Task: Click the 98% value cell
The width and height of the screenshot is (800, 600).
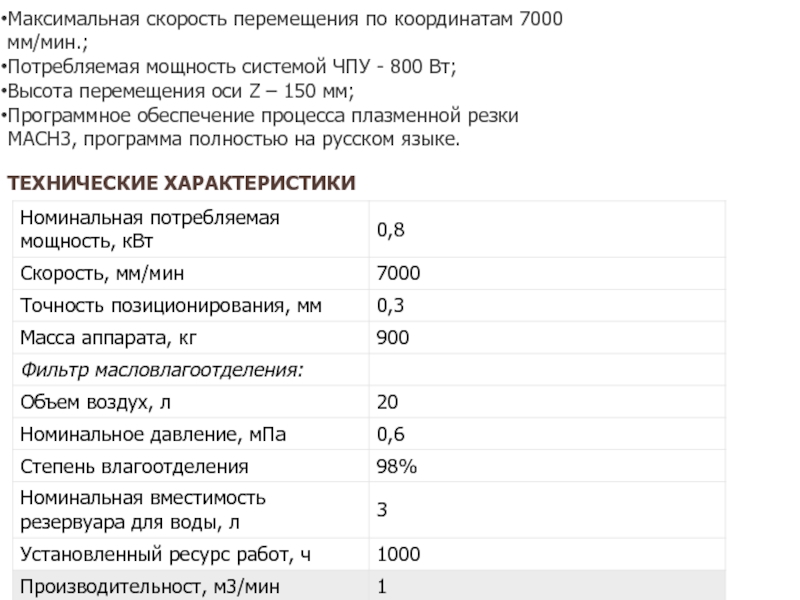Action: pos(547,466)
